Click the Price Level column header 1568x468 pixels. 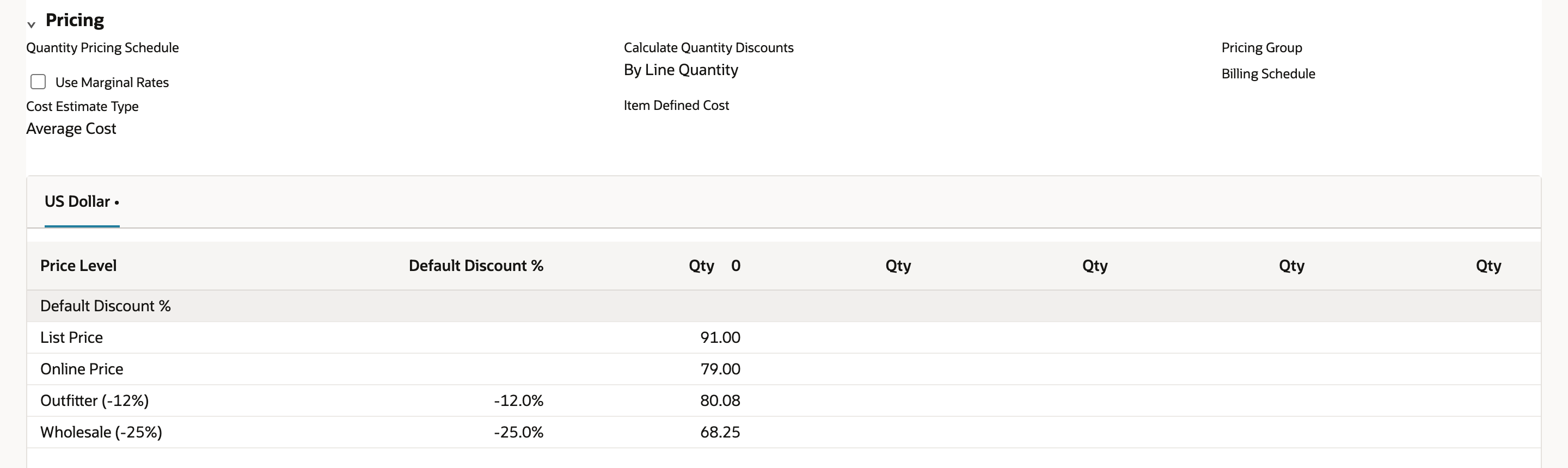click(78, 266)
